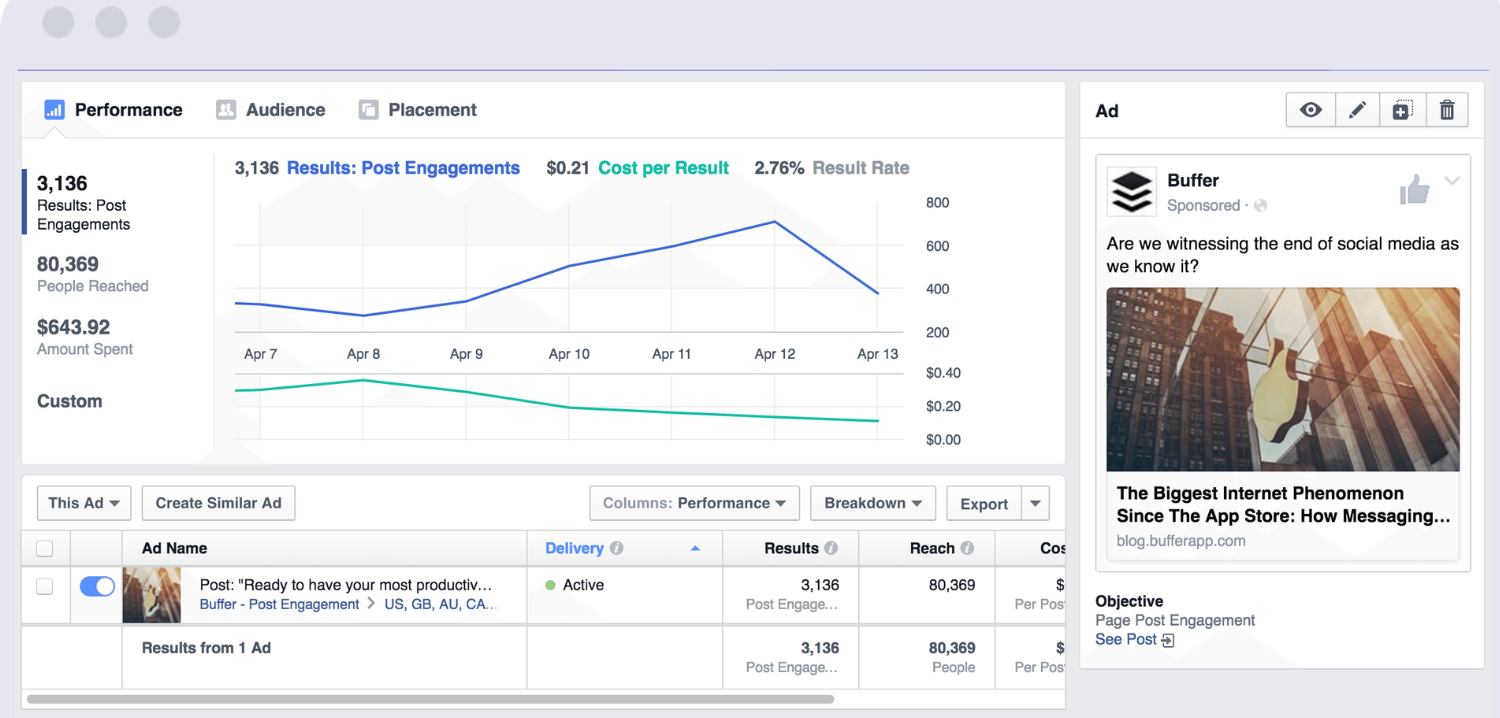Viewport: 1500px width, 718px height.
Task: Check the select-all checkbox in table header
Action: click(x=44, y=549)
